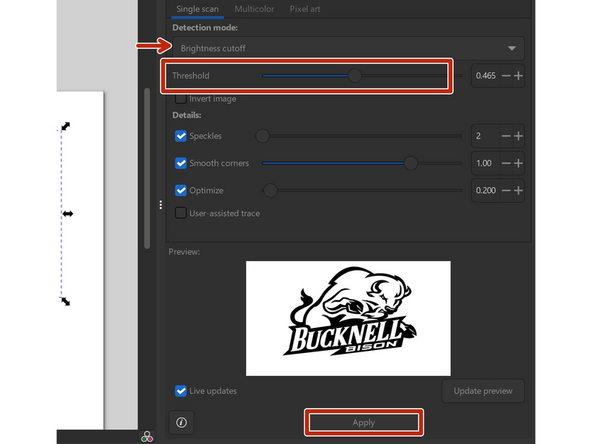Click the Speckles value field
Image resolution: width=592 pixels, height=444 pixels.
(x=486, y=136)
